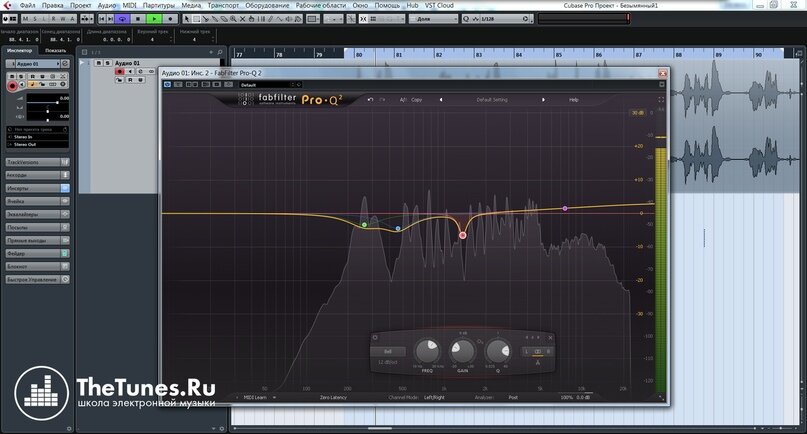Go to previous marker in transport
This screenshot has height=434, width=807.
pyautogui.click(x=102, y=19)
